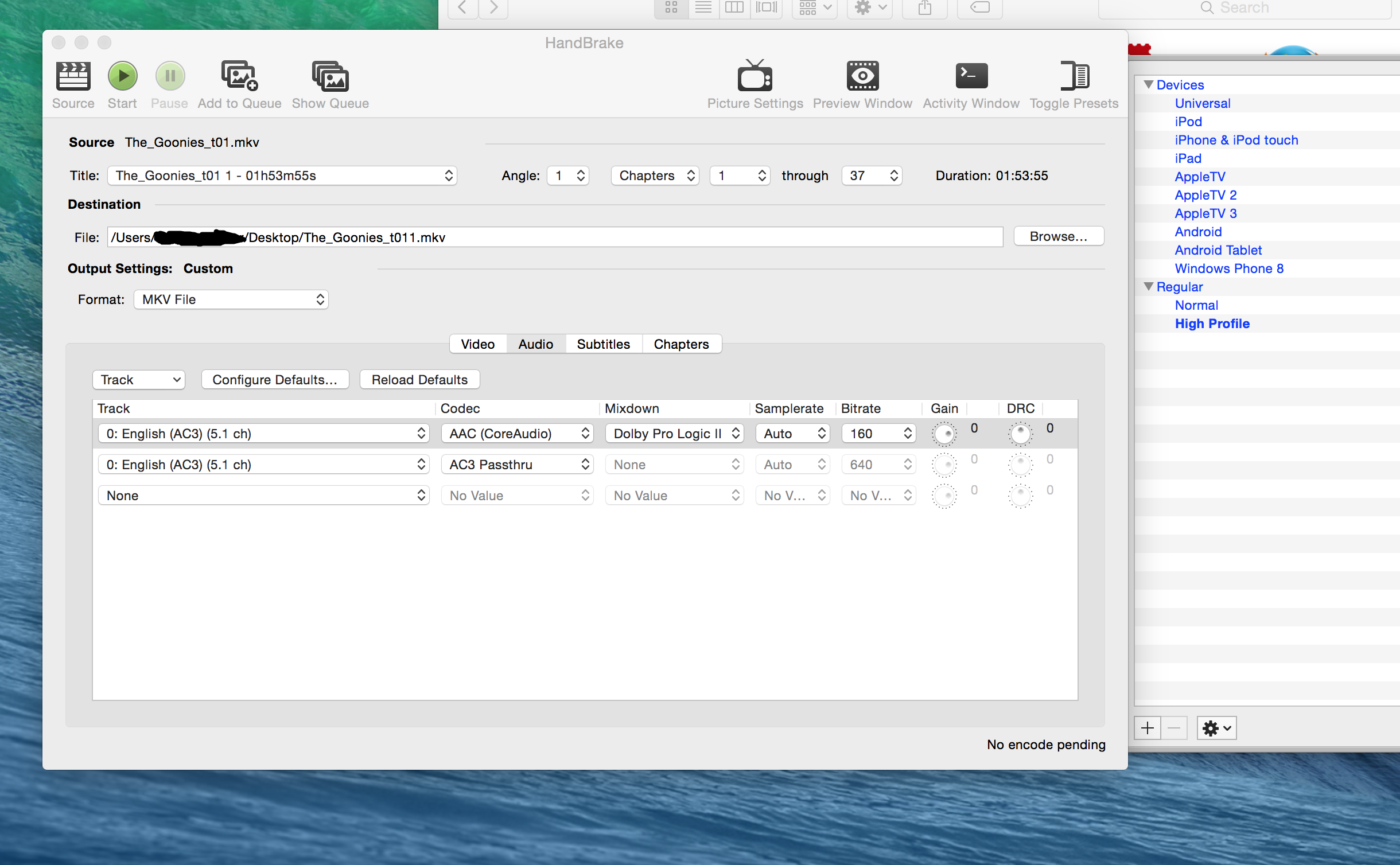Click Finder back arrow button
The image size is (1400, 865).
tap(462, 8)
